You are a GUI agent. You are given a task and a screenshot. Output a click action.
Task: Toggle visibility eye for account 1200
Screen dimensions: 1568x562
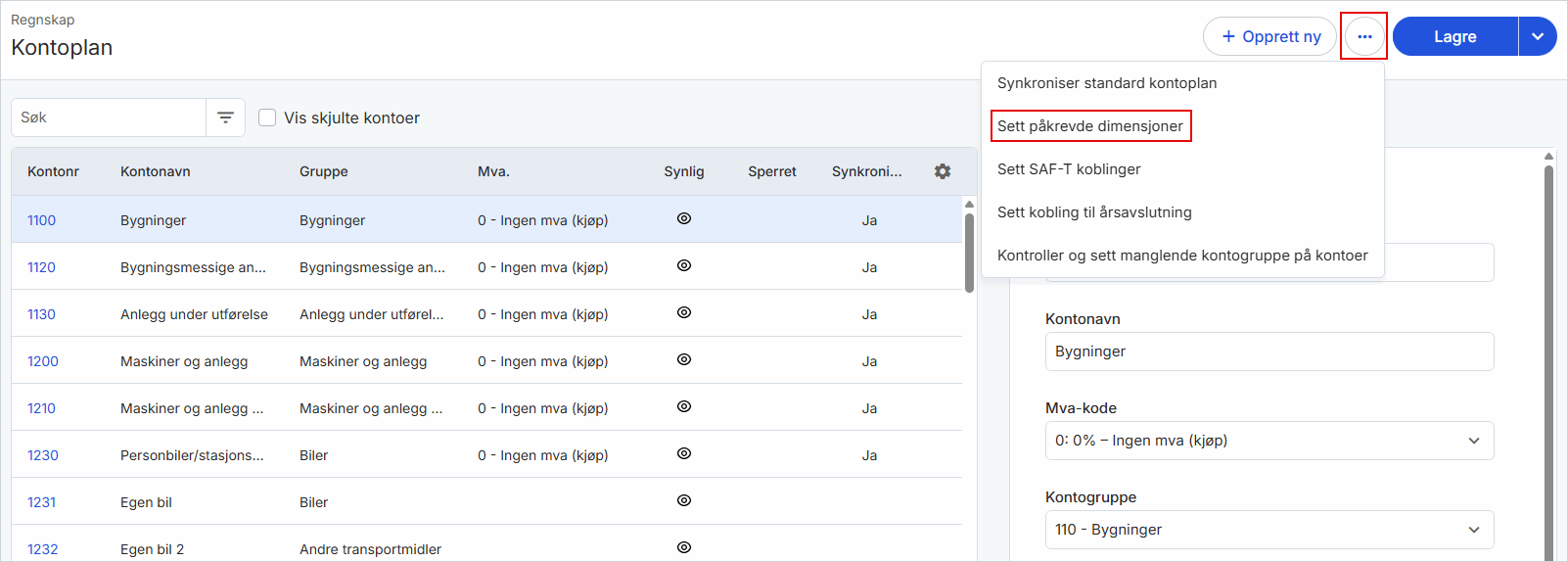(684, 359)
